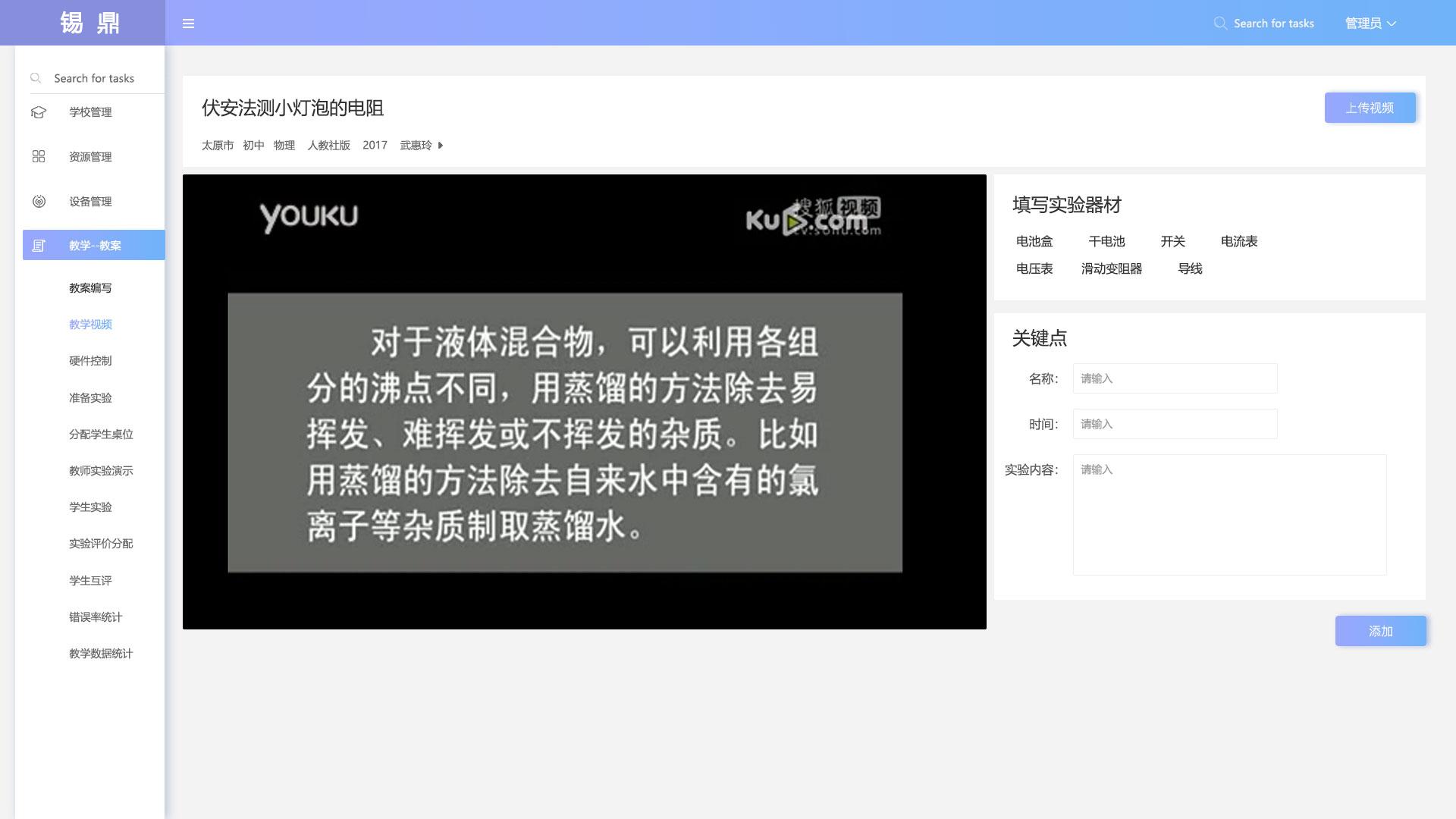Select equipment tag 滑动变阻器
1456x819 pixels.
coord(1112,268)
